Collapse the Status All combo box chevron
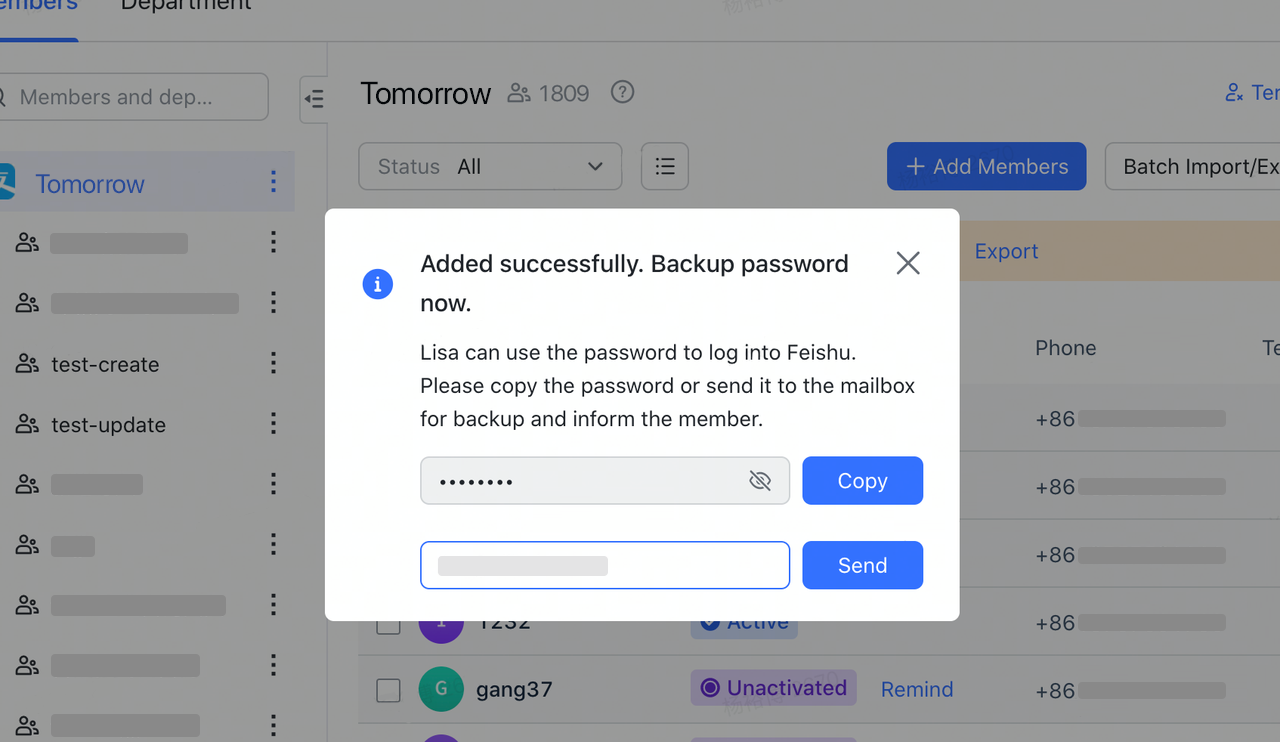This screenshot has height=742, width=1280. point(595,167)
